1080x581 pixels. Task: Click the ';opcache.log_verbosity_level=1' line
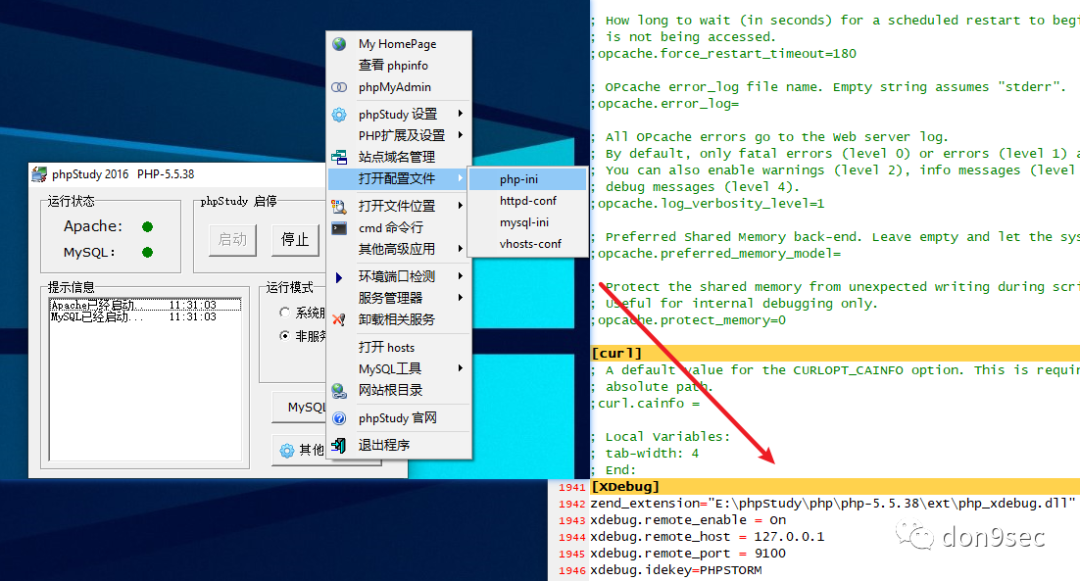click(x=708, y=204)
